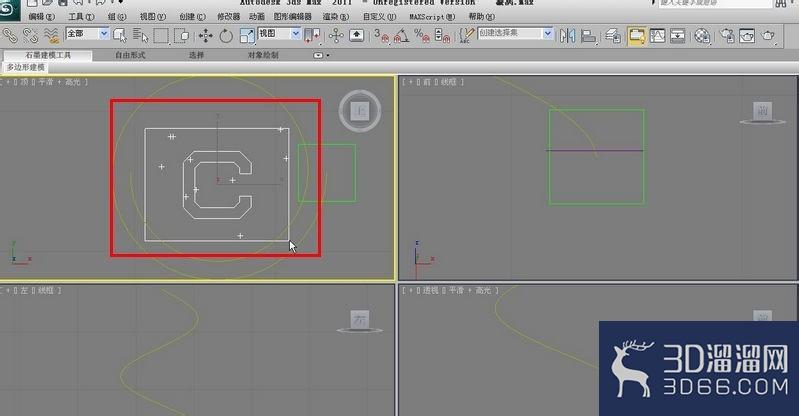Click the Unlink Selection broken-chain icon
This screenshot has width=799, height=416.
pos(31,35)
